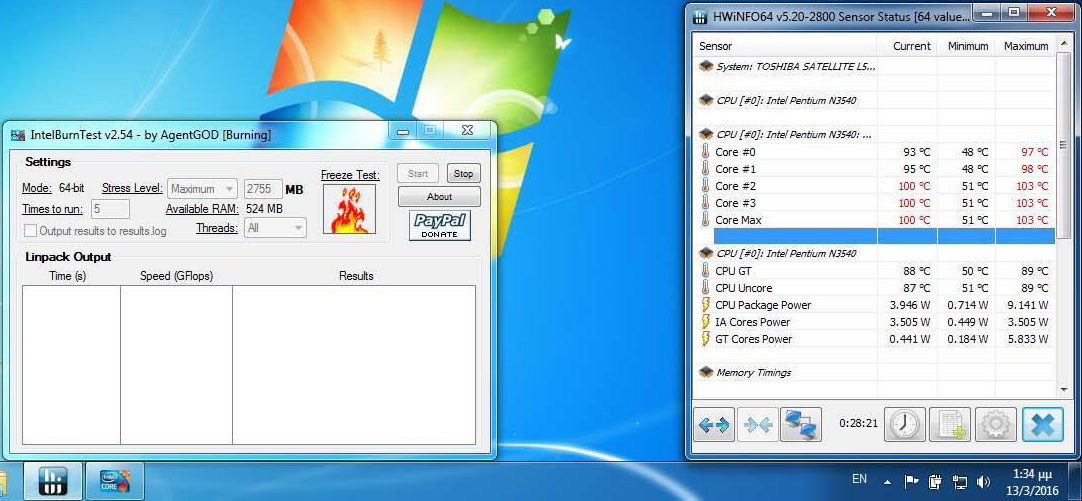Screen dimensions: 1082x501
Task: Click the Maximum column header
Action: coord(1025,46)
